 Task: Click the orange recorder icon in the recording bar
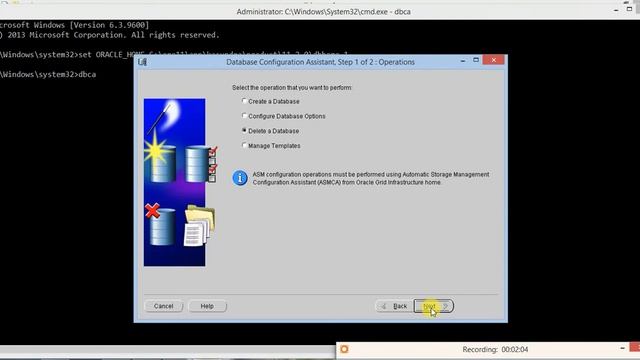(x=344, y=349)
